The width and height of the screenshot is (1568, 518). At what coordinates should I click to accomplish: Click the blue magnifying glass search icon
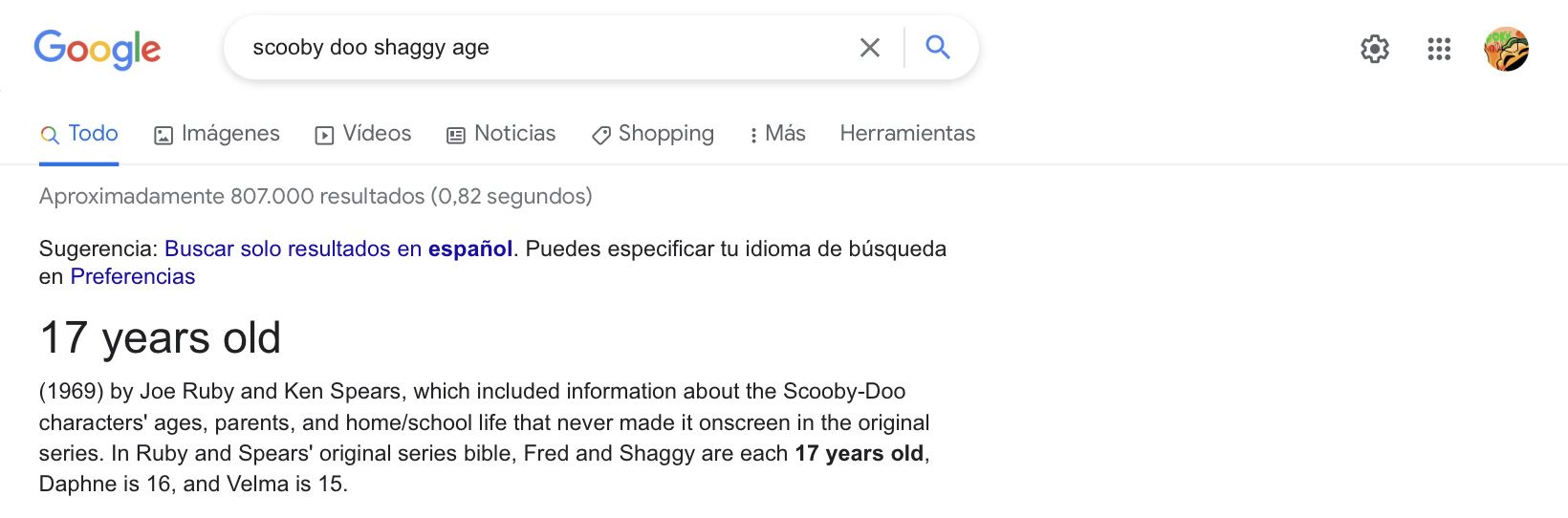tap(938, 47)
